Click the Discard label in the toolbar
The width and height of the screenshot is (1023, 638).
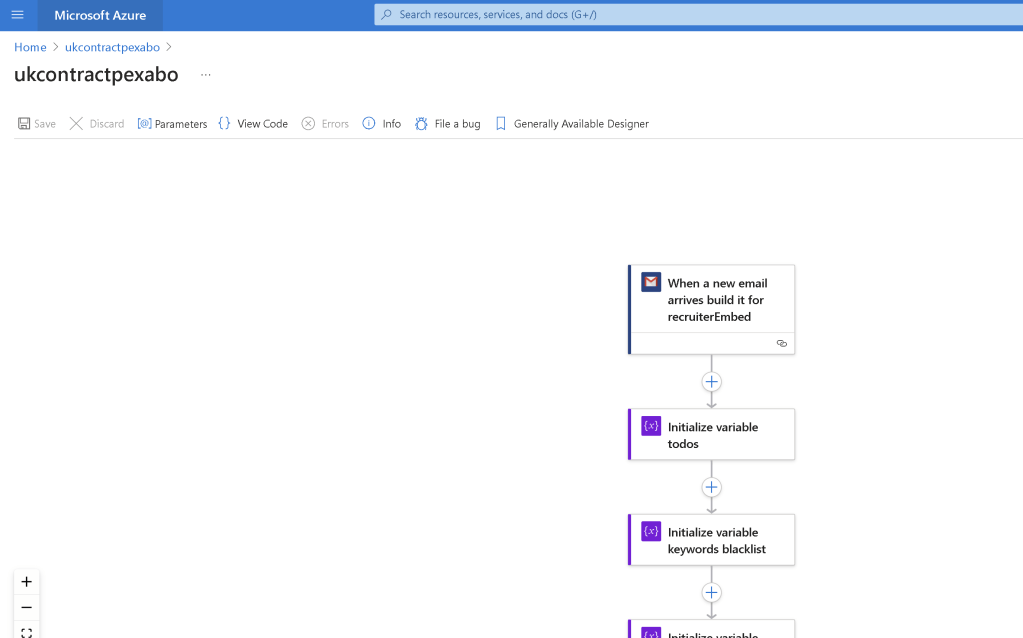click(107, 123)
